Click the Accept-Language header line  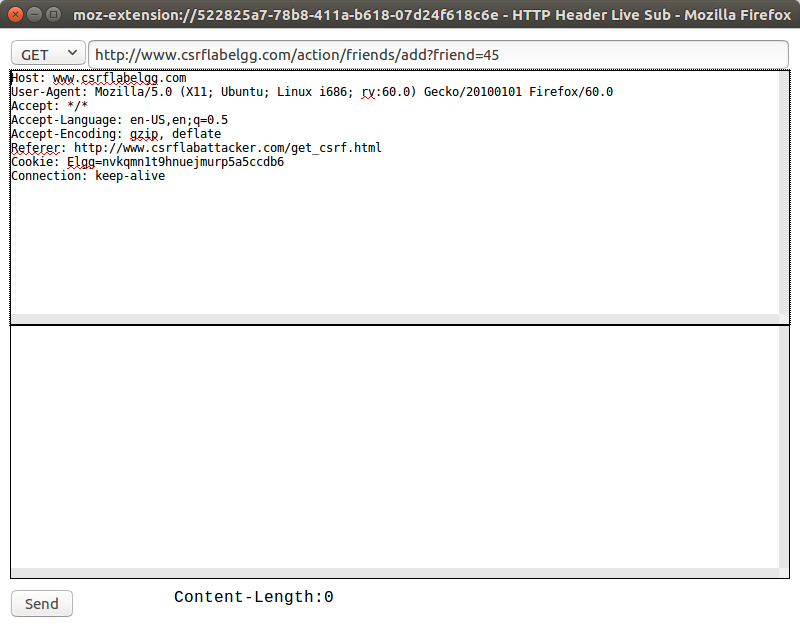pyautogui.click(x=119, y=120)
